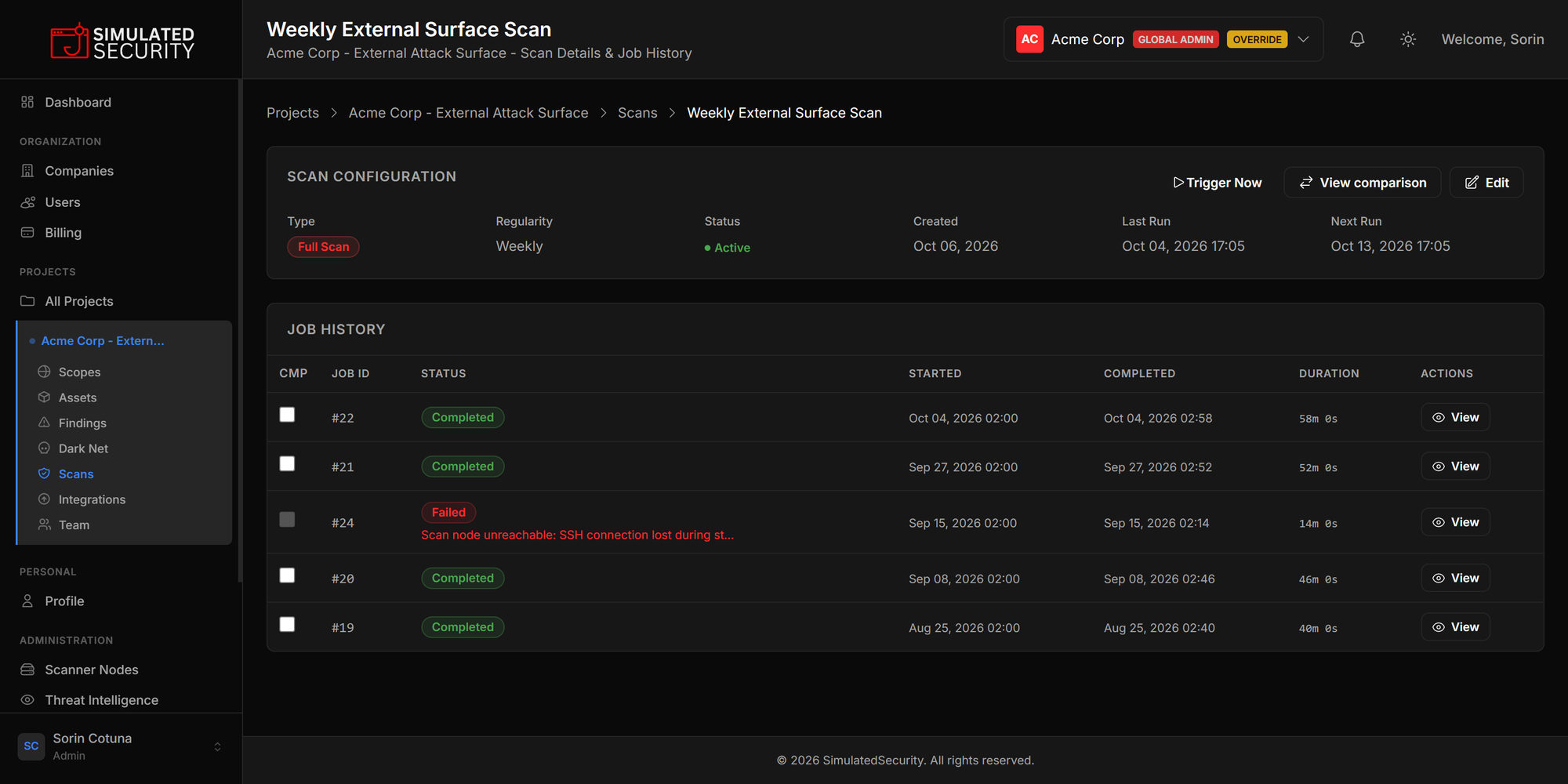This screenshot has height=784, width=1568.
Task: Click the Users people icon
Action: pos(27,202)
